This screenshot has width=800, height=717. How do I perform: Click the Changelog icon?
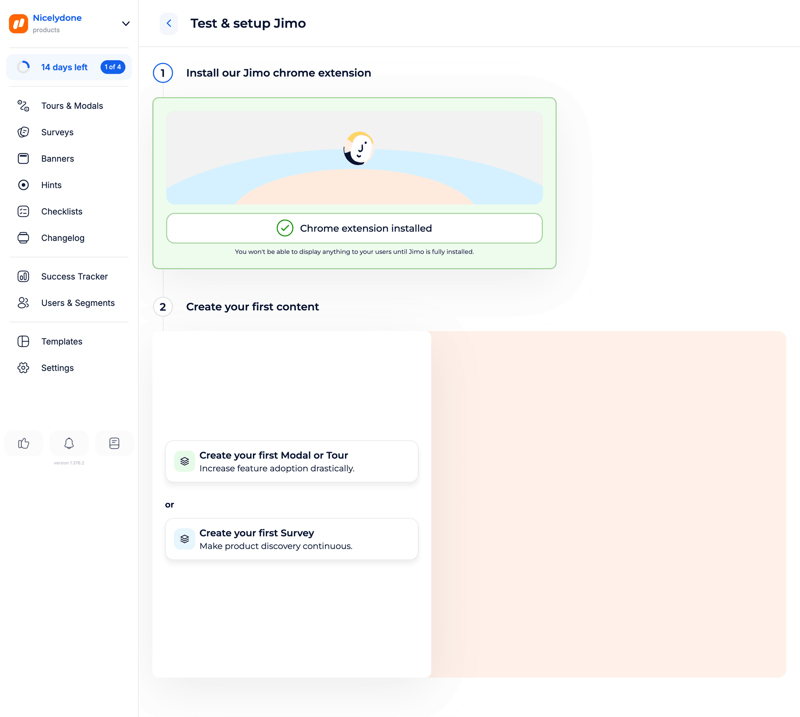tap(22, 237)
